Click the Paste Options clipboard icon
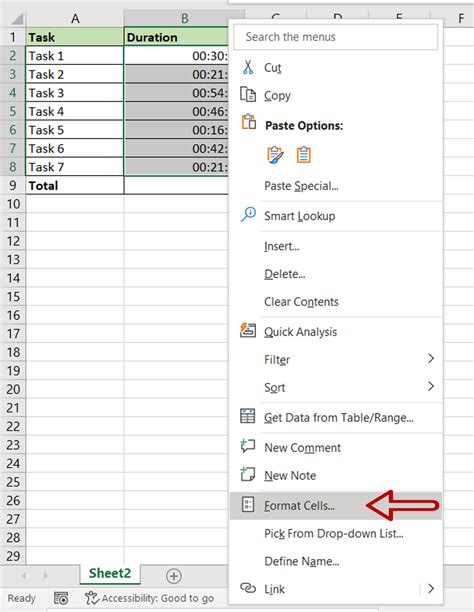 [248, 121]
